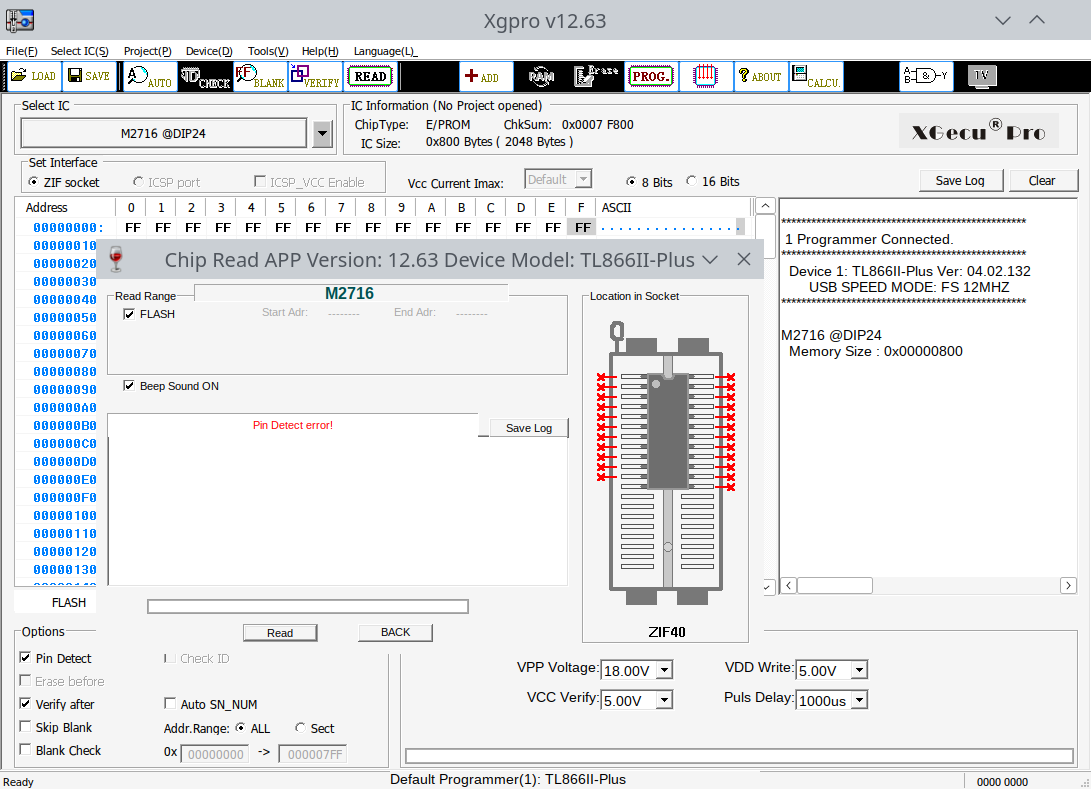This screenshot has width=1091, height=789.
Task: Click the BLANK check toolbar icon
Action: pos(259,76)
